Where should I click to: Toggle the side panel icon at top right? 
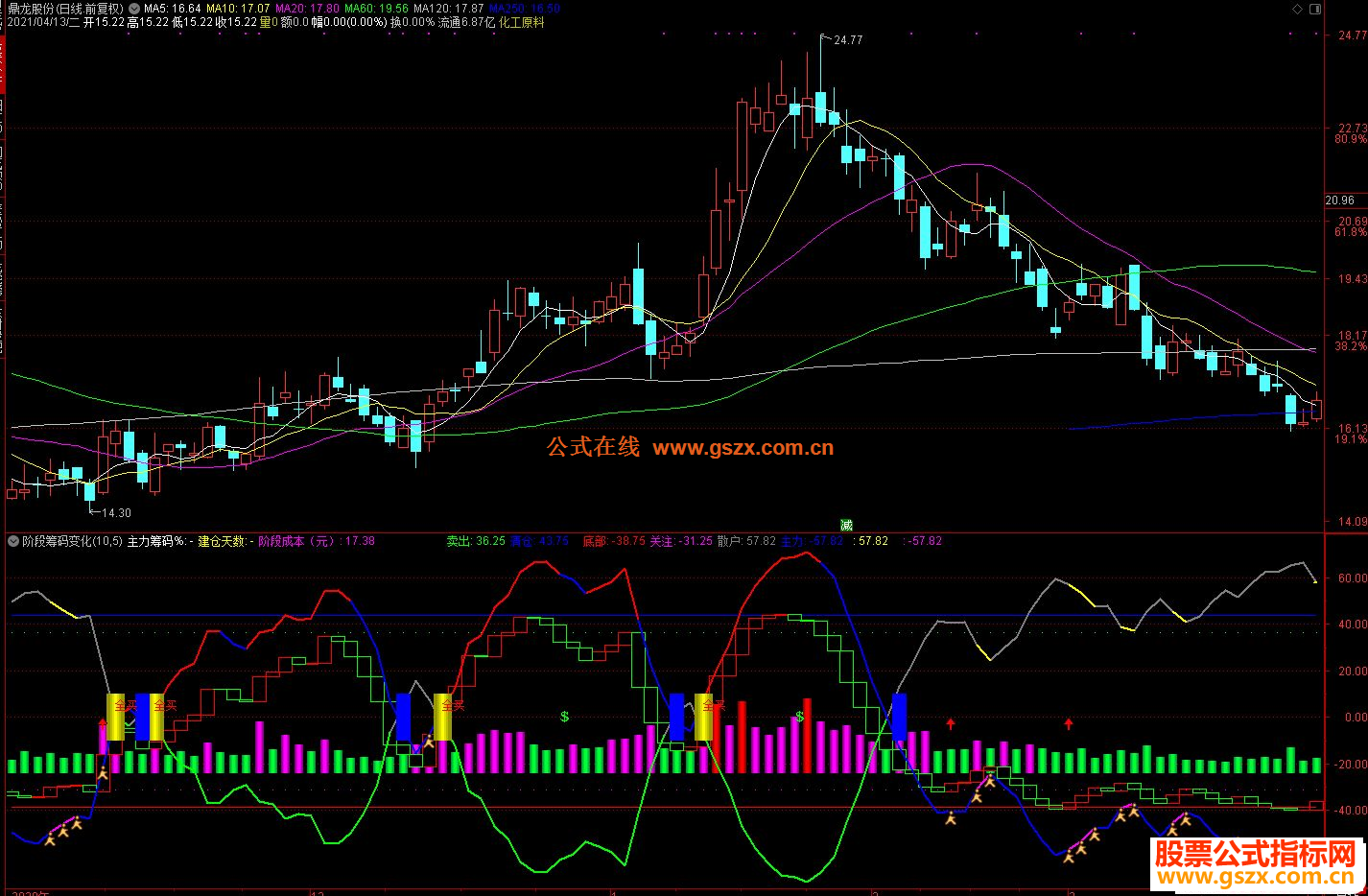coord(1315,9)
